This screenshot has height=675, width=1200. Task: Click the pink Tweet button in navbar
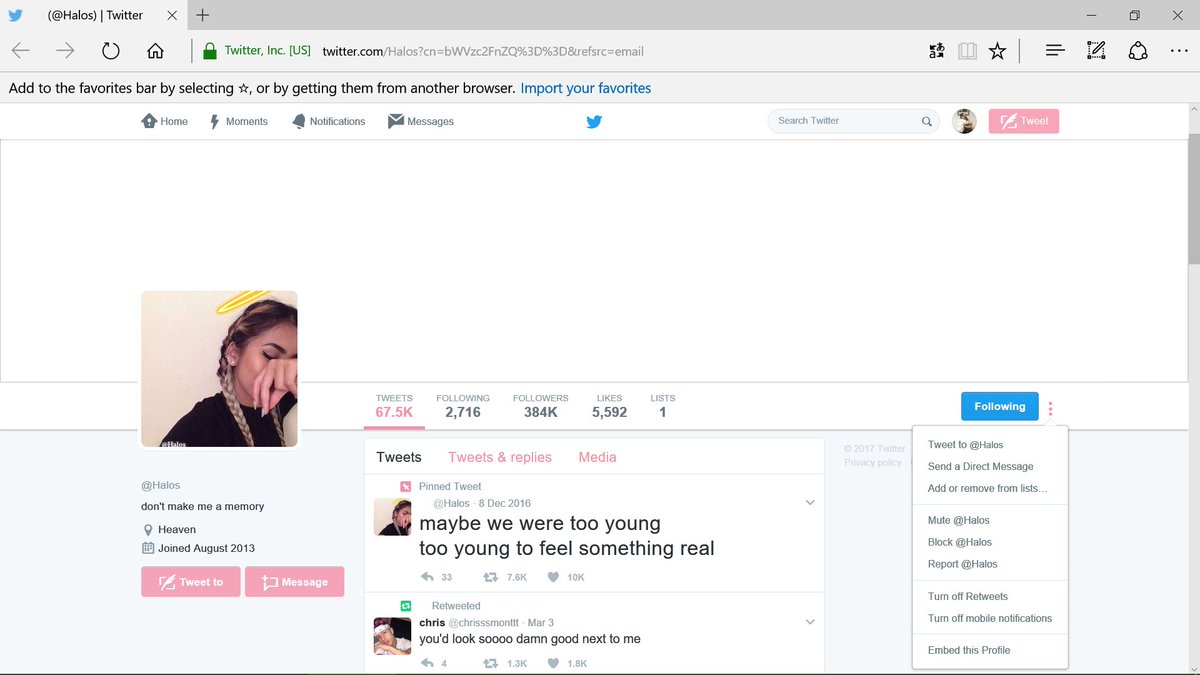(x=1023, y=121)
